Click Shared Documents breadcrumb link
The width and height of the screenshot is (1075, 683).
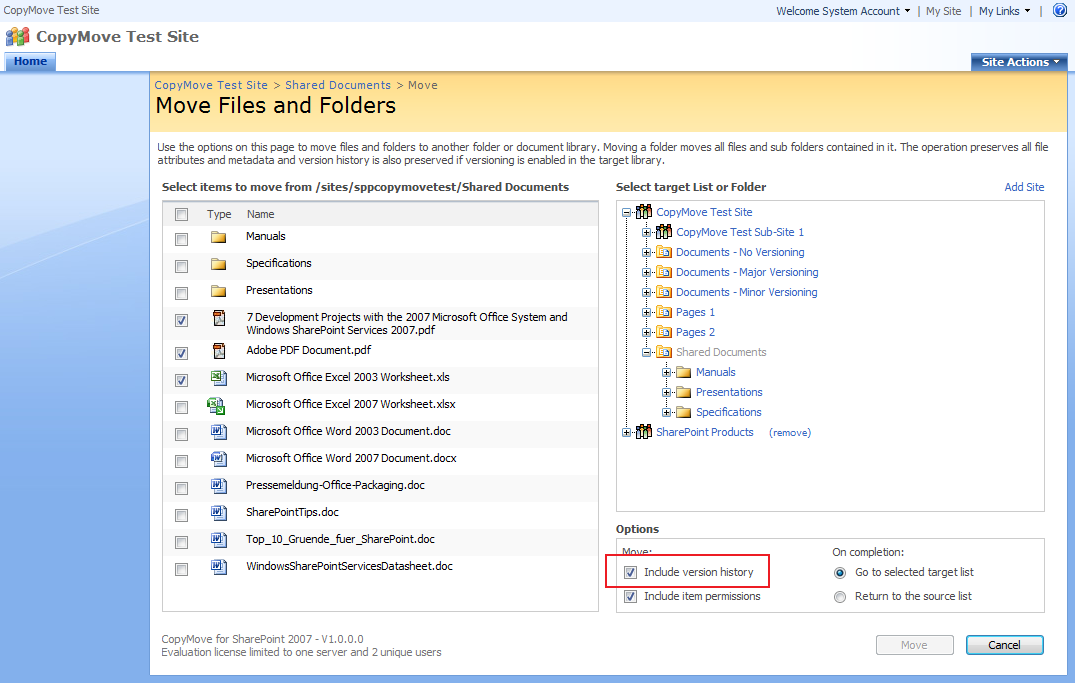pos(338,85)
